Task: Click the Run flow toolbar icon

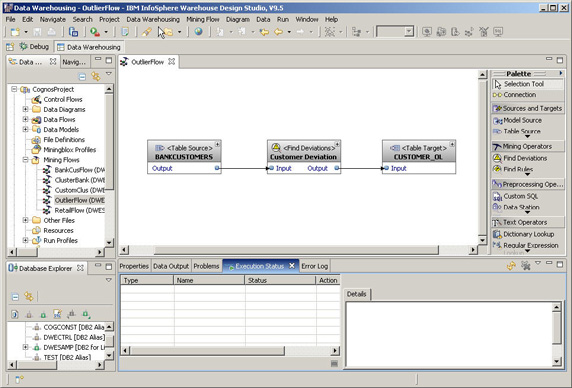Action: click(x=95, y=32)
